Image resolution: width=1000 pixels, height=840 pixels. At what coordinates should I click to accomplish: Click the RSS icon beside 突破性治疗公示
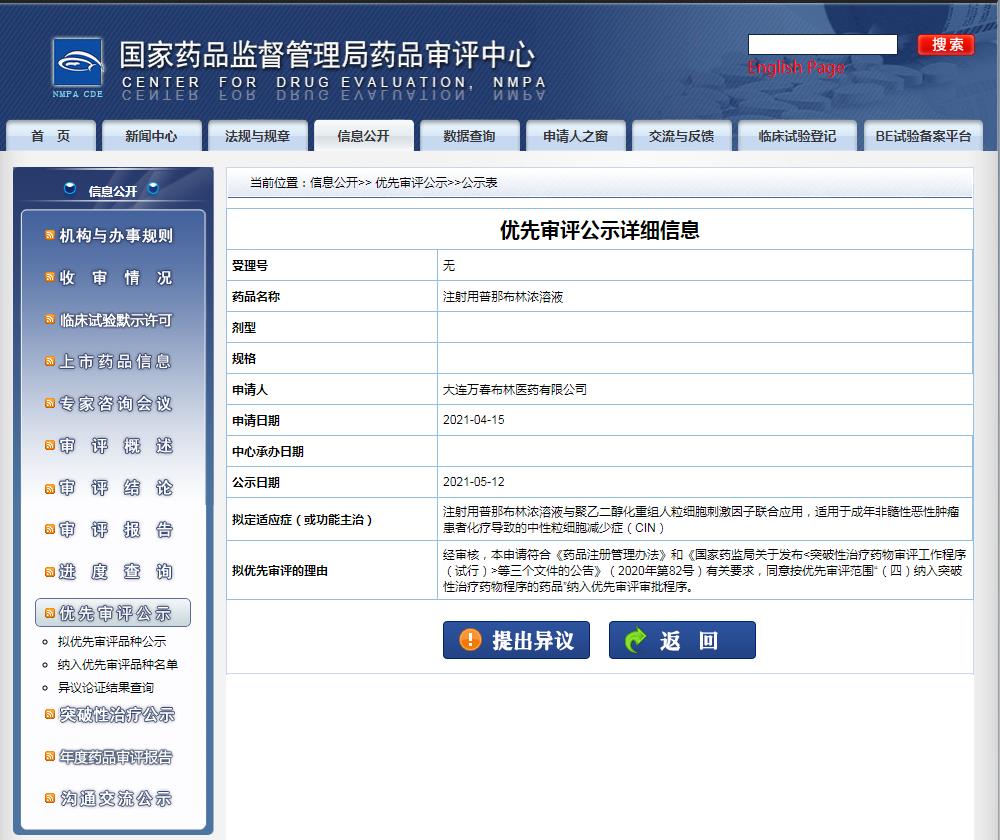pos(50,714)
